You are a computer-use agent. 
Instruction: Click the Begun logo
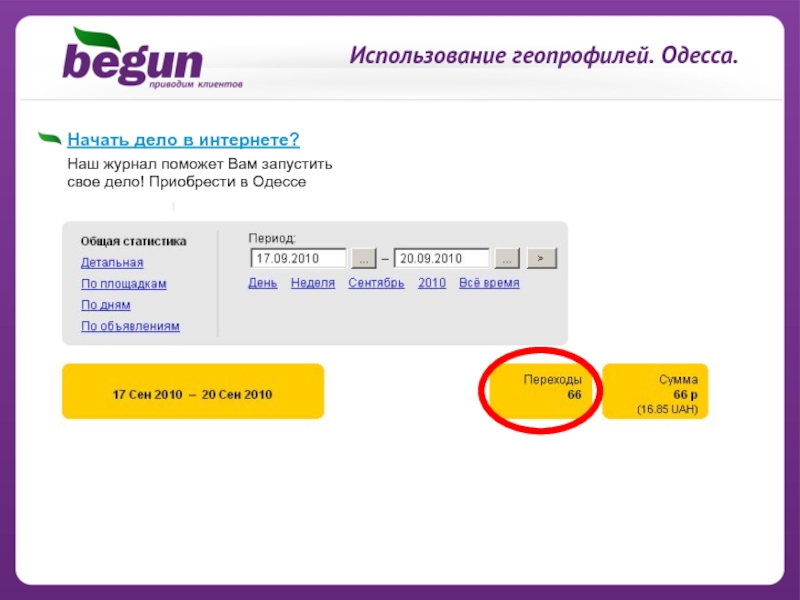(x=152, y=58)
